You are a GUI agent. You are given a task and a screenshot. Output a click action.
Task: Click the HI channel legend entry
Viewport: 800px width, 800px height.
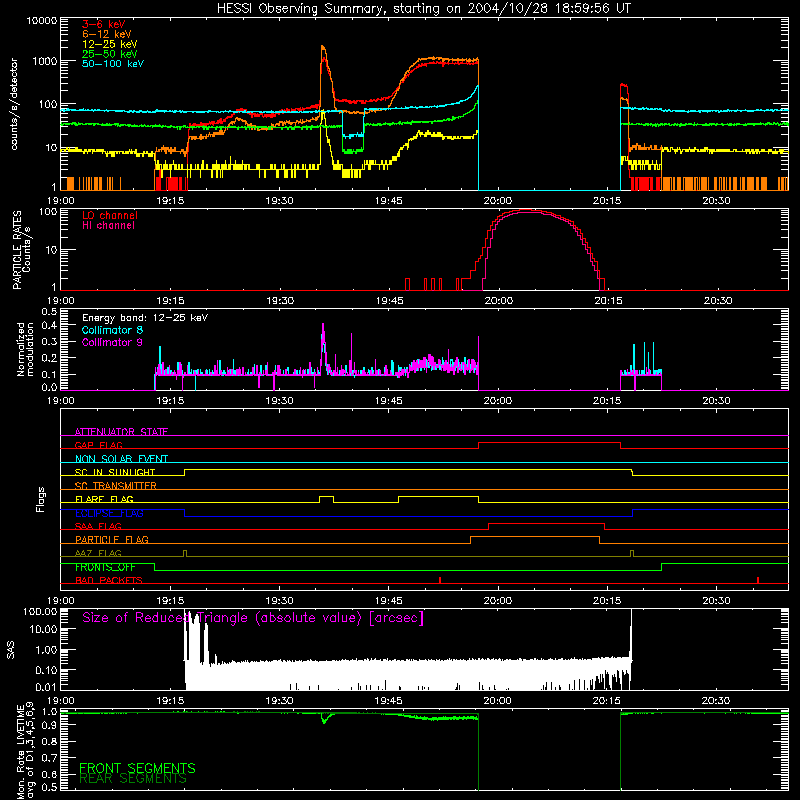(x=108, y=225)
